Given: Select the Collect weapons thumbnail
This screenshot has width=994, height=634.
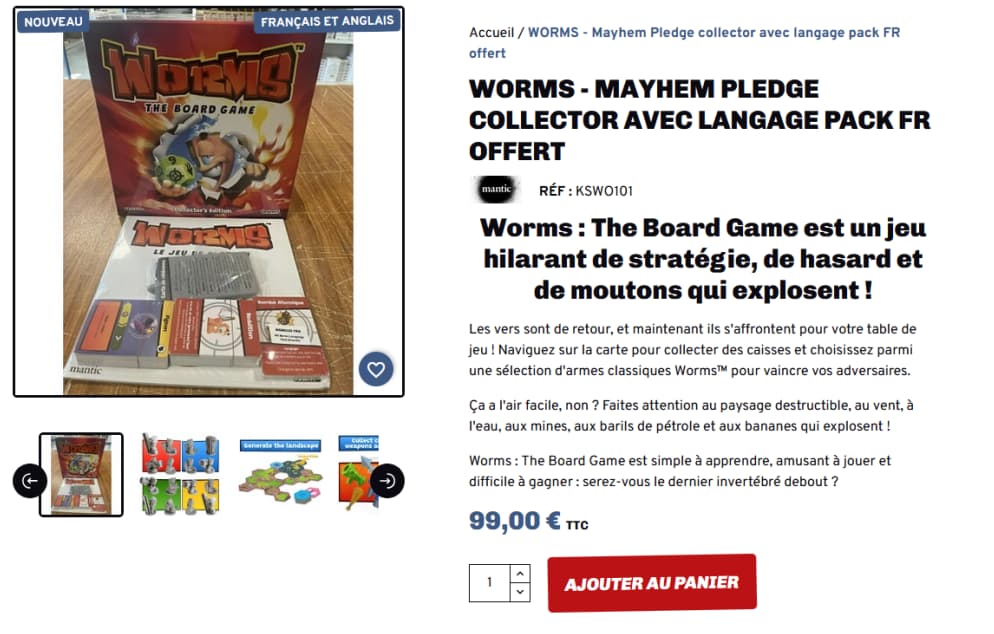Looking at the screenshot, I should (x=358, y=472).
